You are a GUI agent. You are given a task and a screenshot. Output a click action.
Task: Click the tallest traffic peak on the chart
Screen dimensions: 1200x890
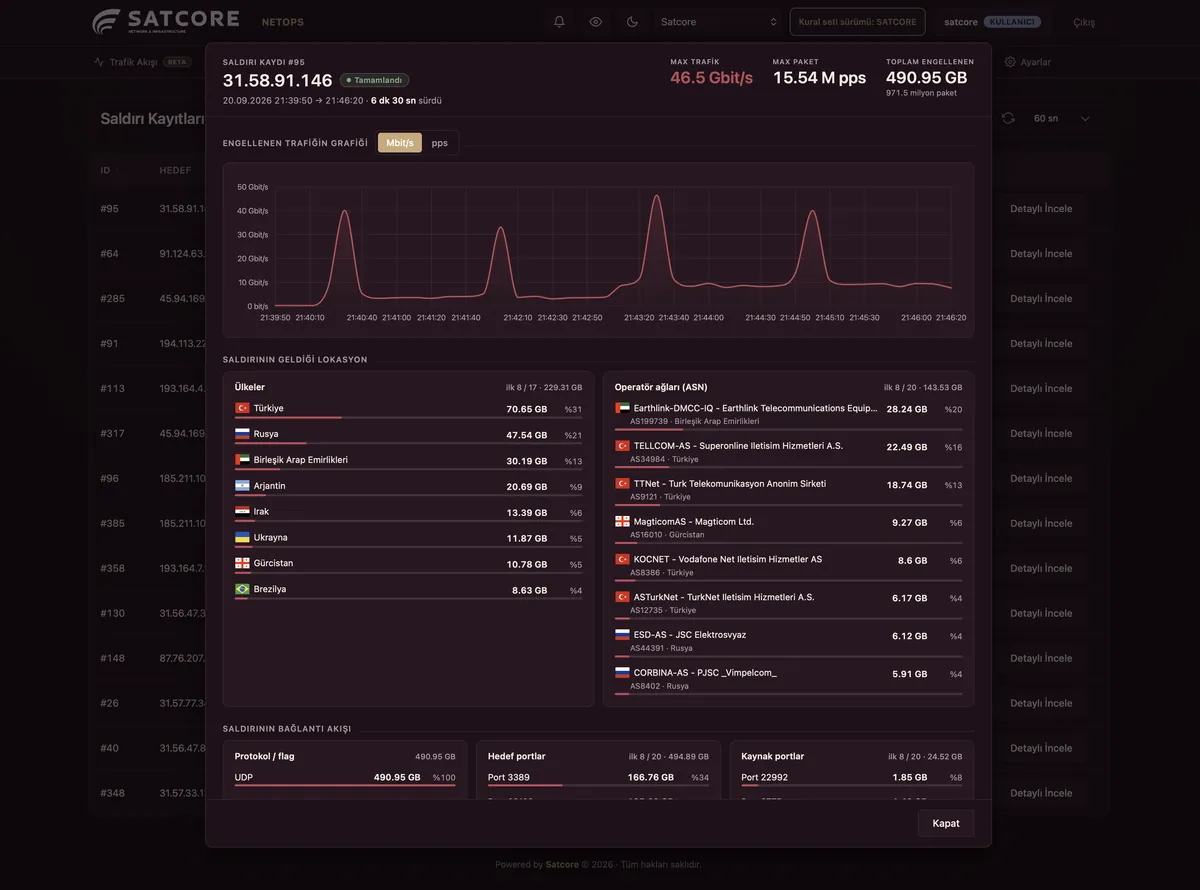(x=657, y=197)
